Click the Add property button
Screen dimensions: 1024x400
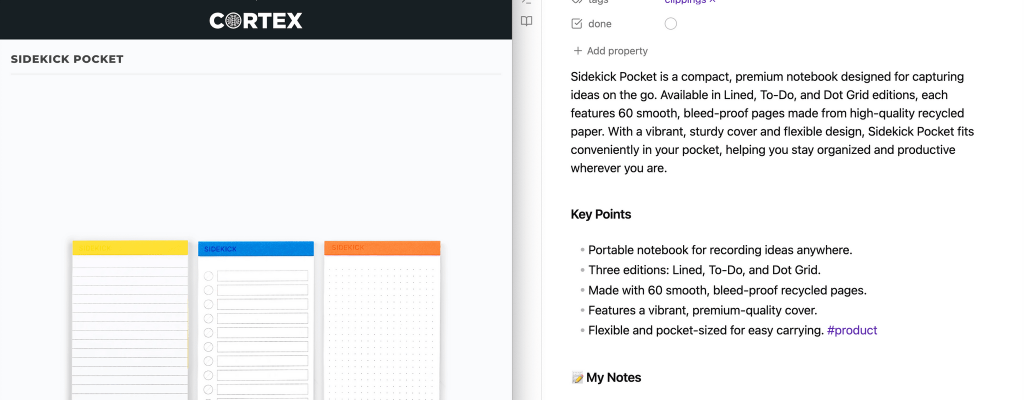click(610, 51)
